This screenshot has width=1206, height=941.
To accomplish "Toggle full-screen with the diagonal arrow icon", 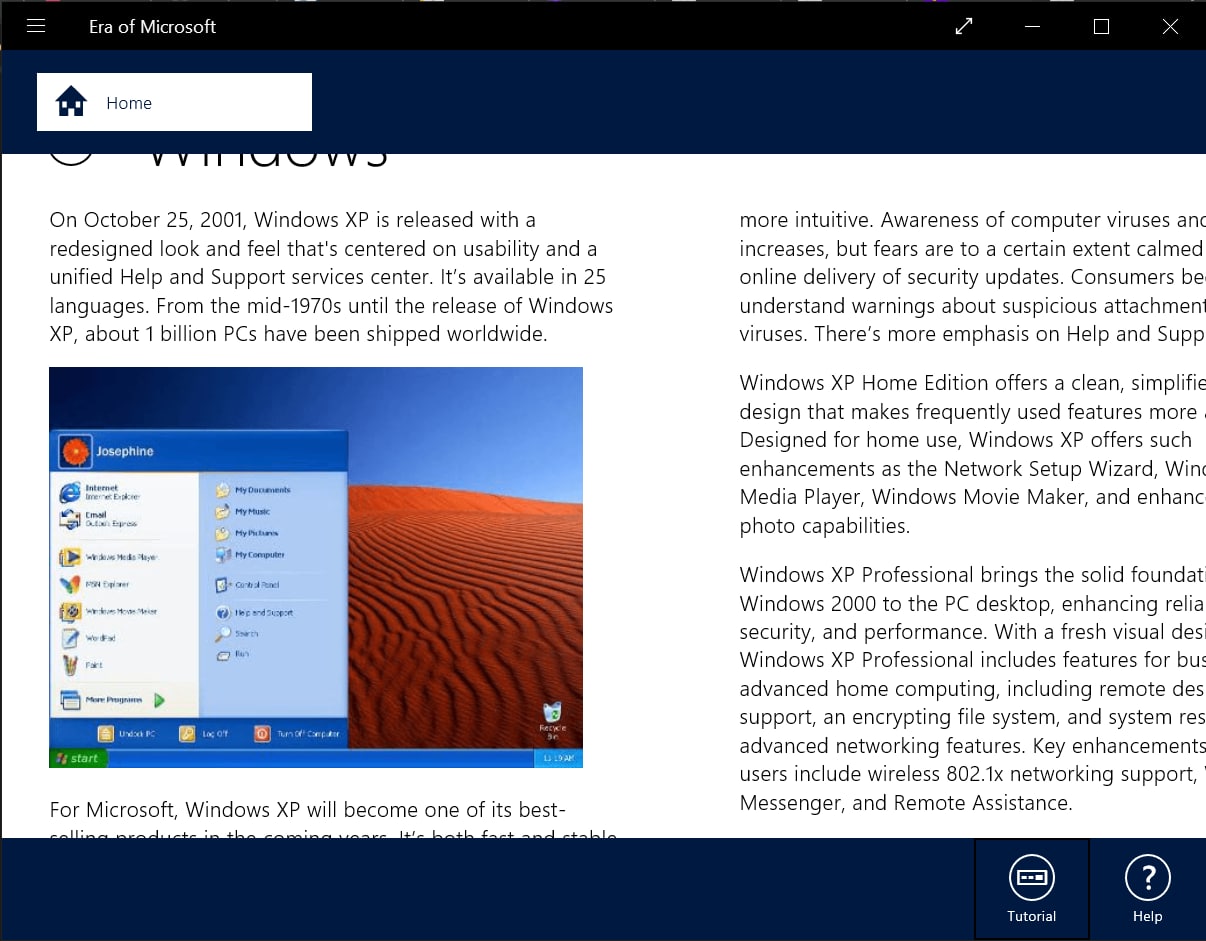I will pyautogui.click(x=964, y=27).
